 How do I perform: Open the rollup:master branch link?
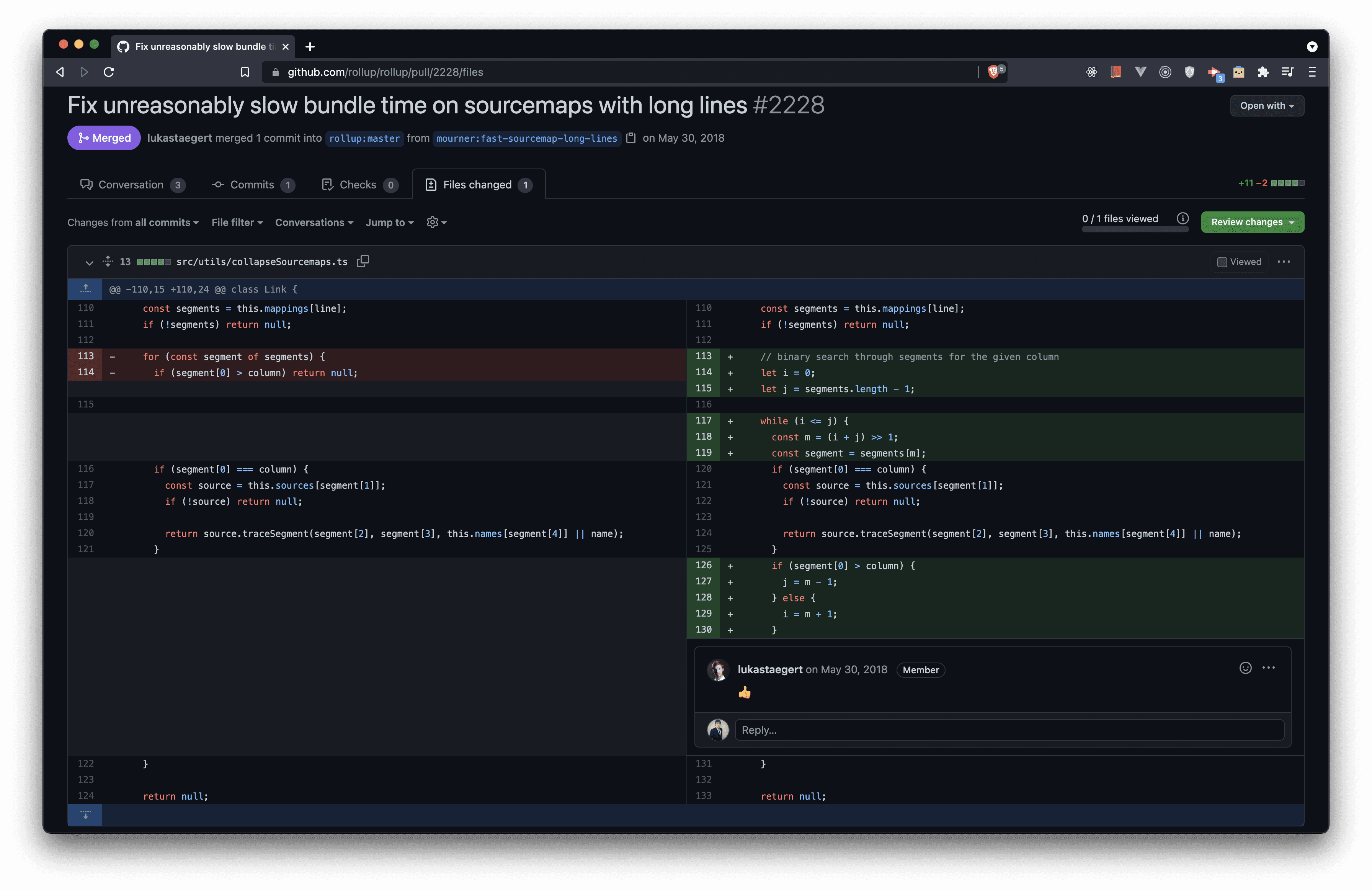[x=364, y=138]
